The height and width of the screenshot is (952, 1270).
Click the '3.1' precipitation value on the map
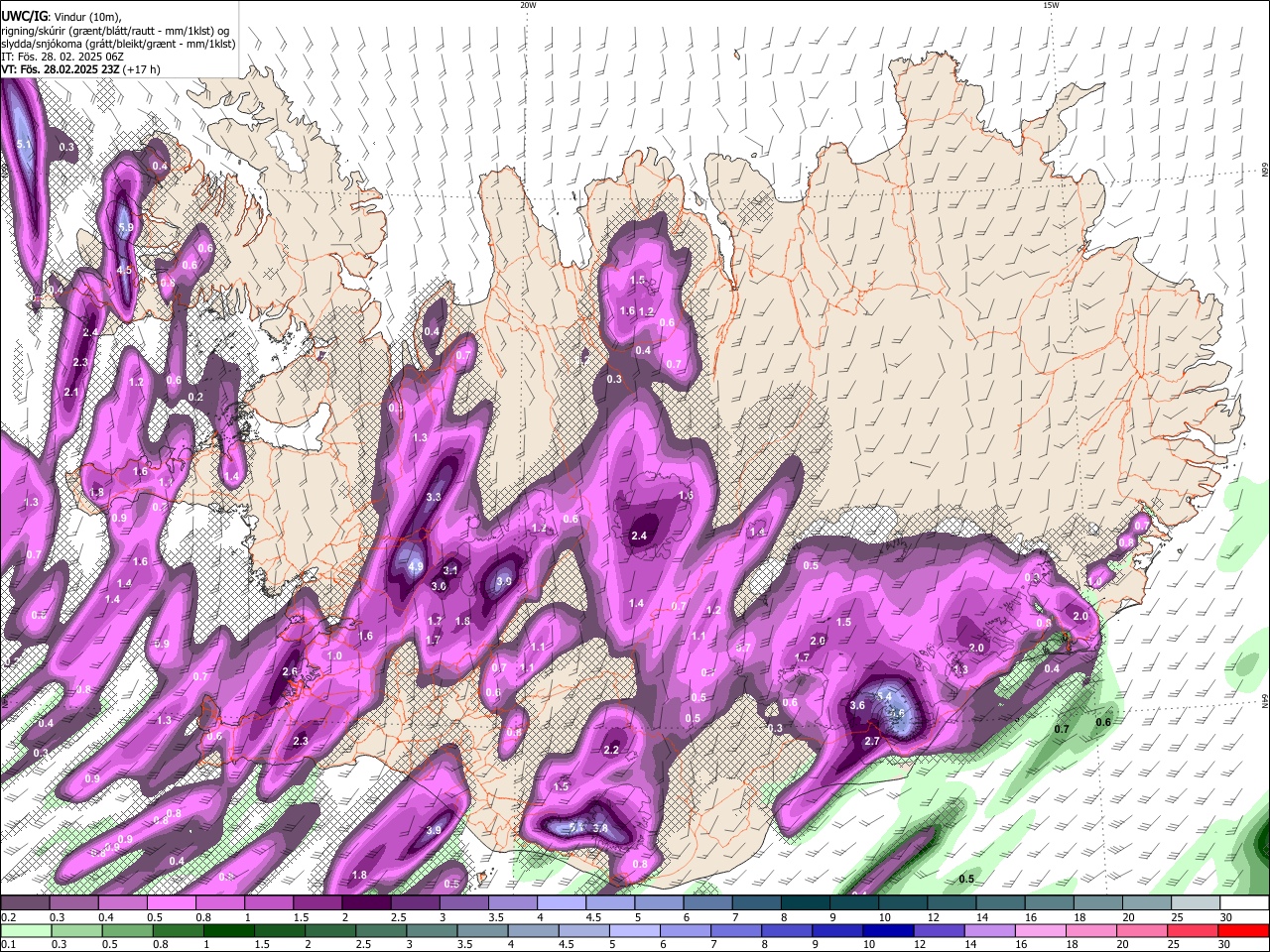pos(450,570)
